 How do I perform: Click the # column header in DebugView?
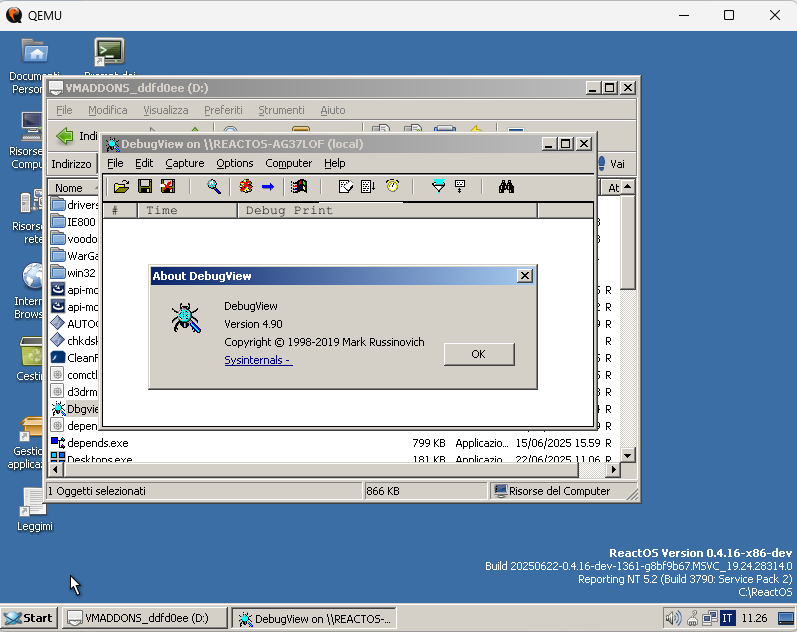coord(120,210)
